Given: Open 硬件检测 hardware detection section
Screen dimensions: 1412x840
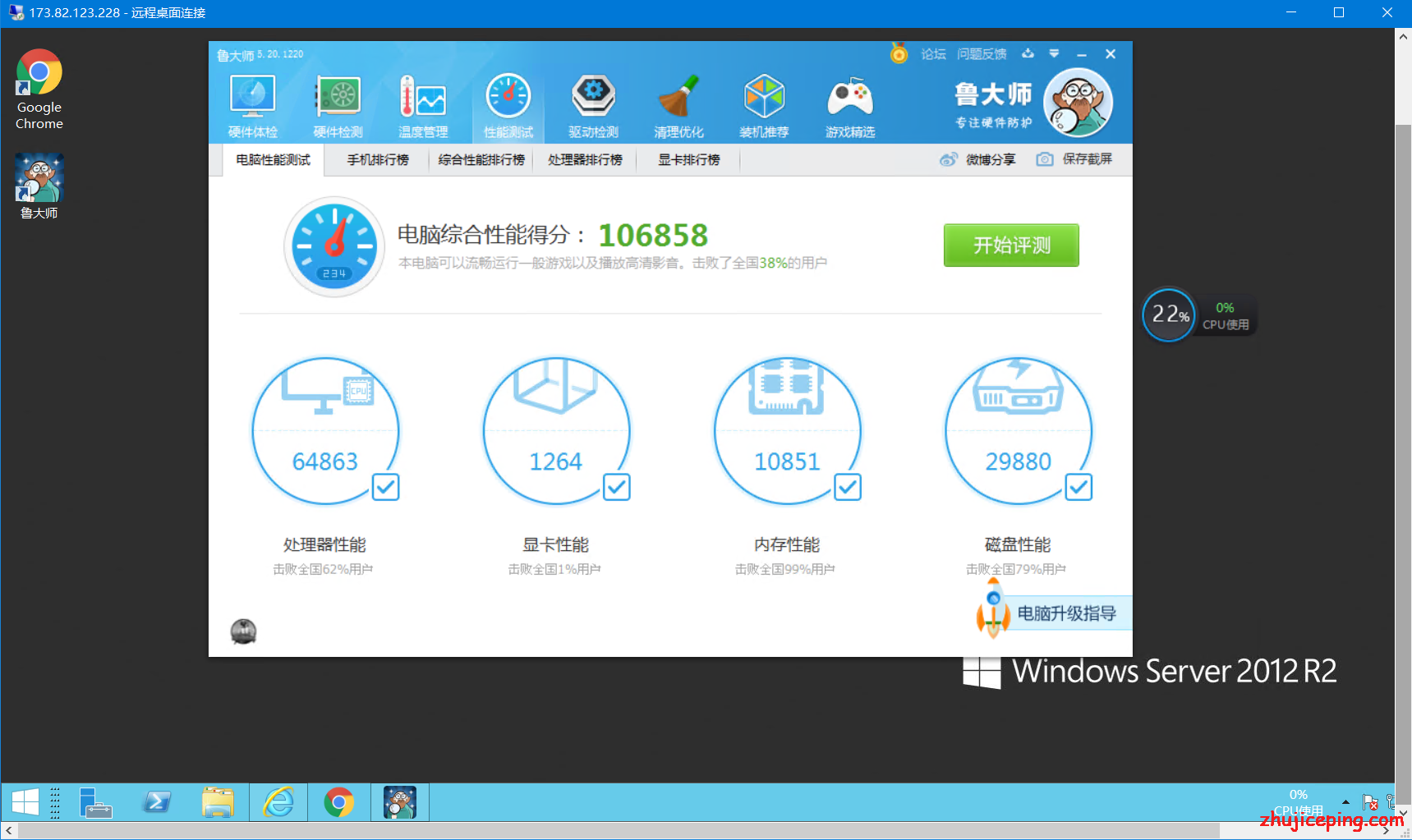Looking at the screenshot, I should [338, 107].
